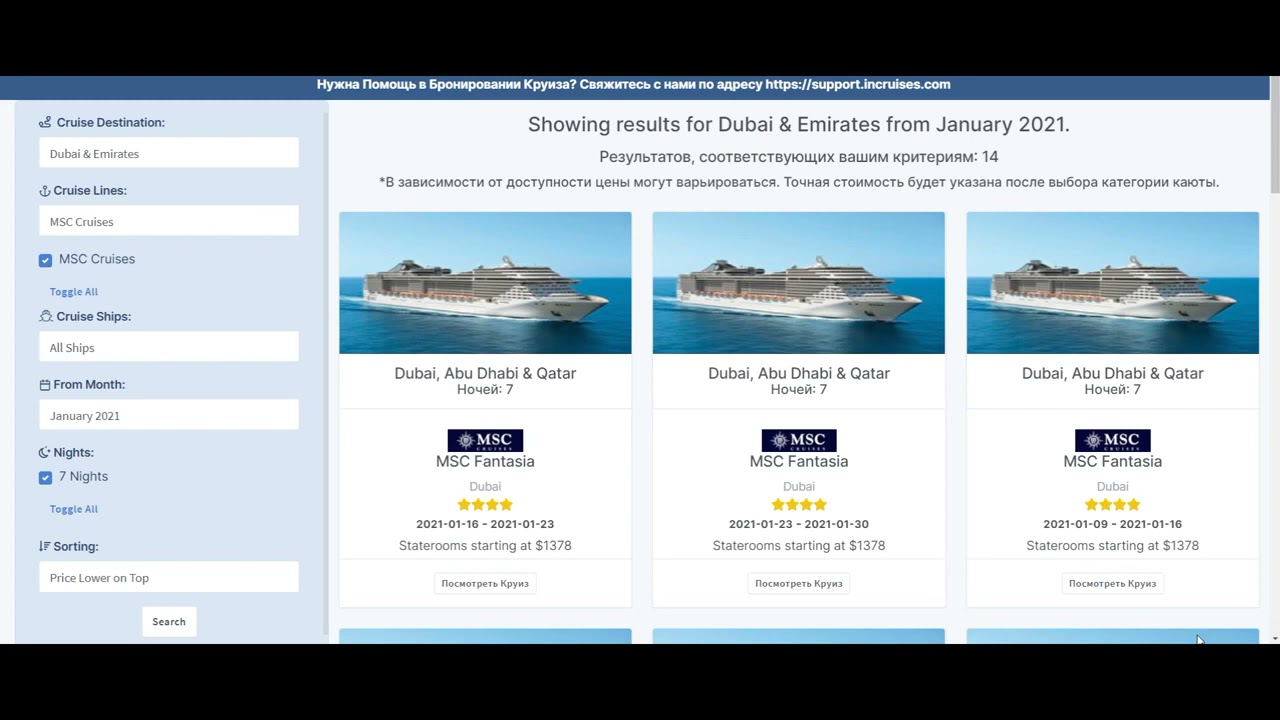Click MSC logo on 2021-01-09 cruise card
The image size is (1280, 720).
click(1112, 441)
